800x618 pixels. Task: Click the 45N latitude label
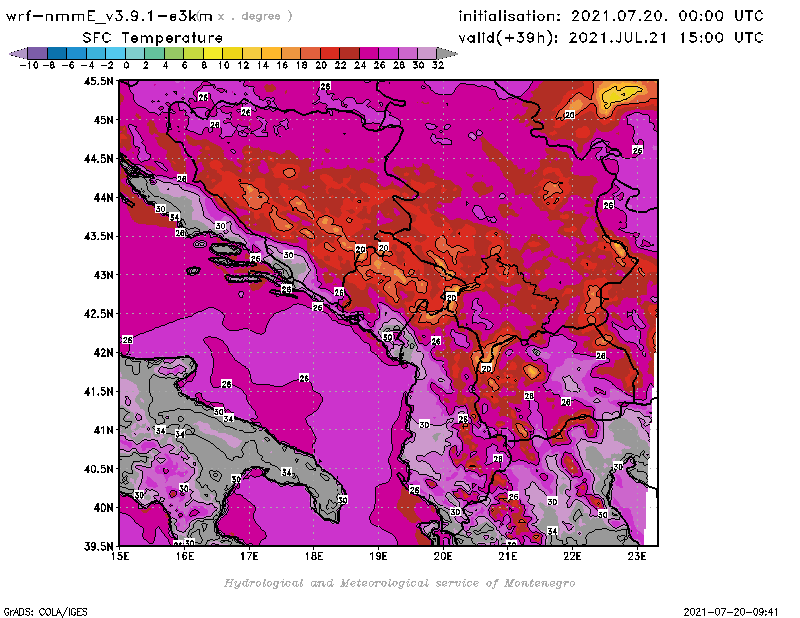click(103, 120)
